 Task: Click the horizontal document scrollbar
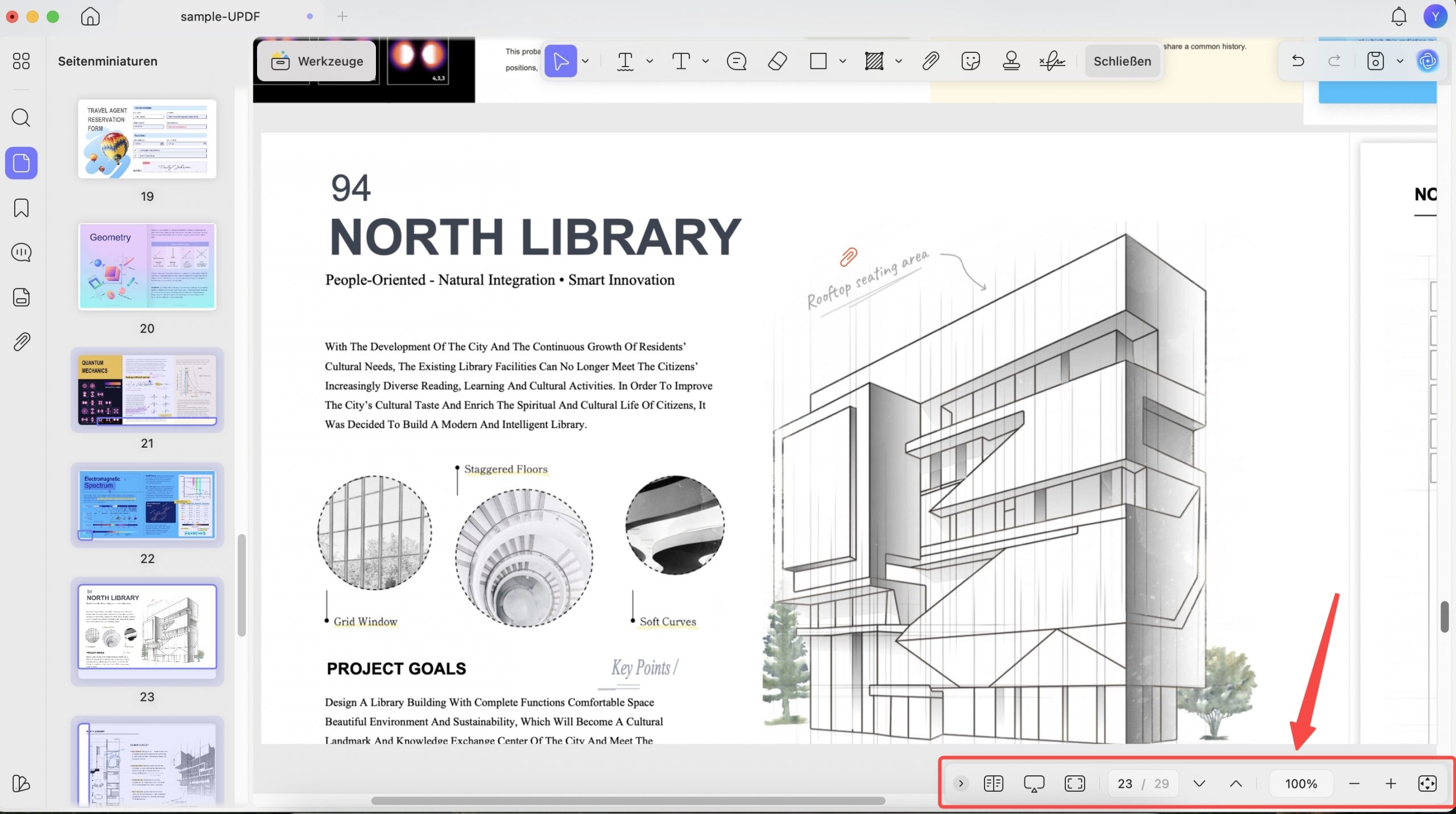click(628, 800)
